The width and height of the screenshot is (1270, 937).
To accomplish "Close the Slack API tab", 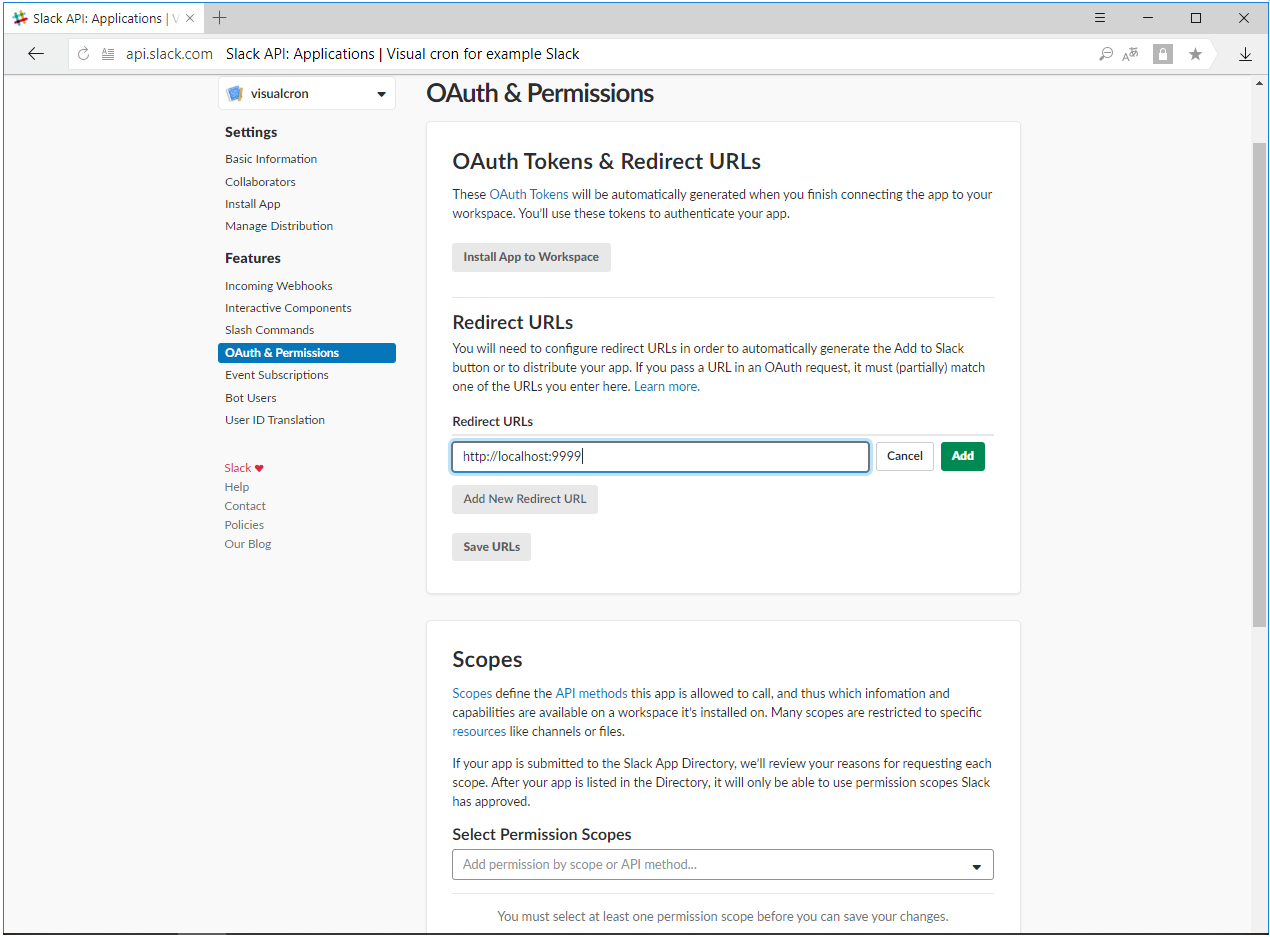I will pyautogui.click(x=190, y=18).
